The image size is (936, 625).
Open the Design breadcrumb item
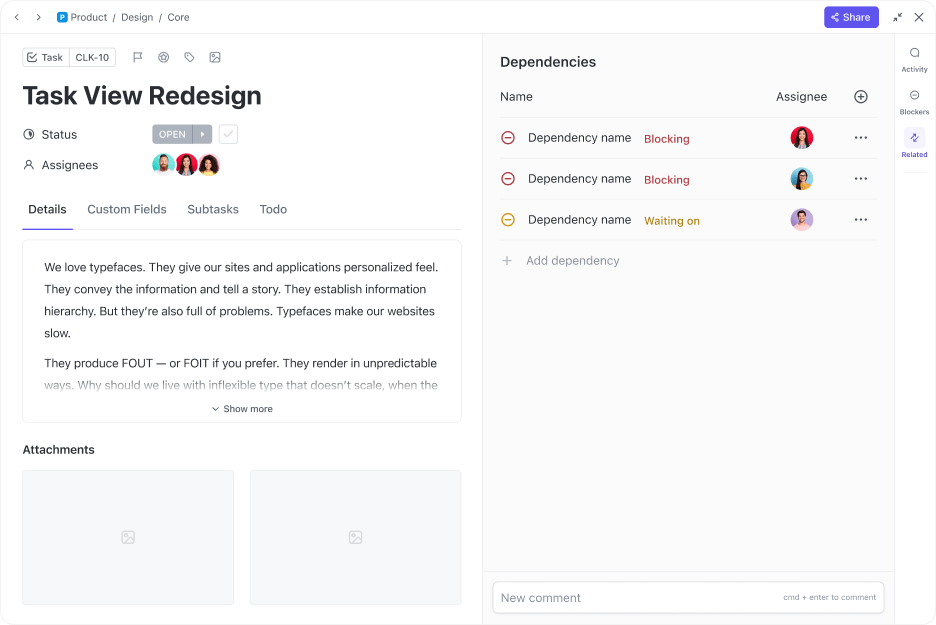136,17
